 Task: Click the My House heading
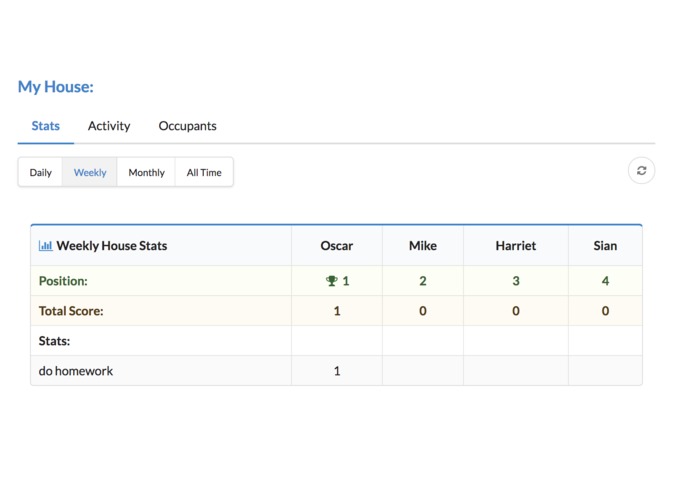click(x=56, y=87)
